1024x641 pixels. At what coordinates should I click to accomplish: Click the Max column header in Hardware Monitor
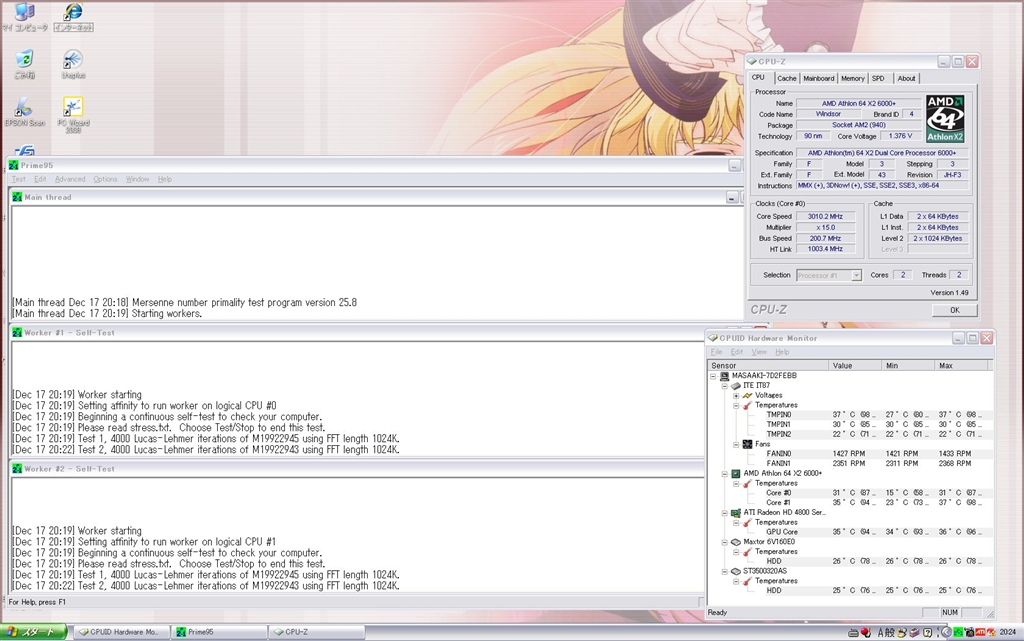pyautogui.click(x=962, y=366)
